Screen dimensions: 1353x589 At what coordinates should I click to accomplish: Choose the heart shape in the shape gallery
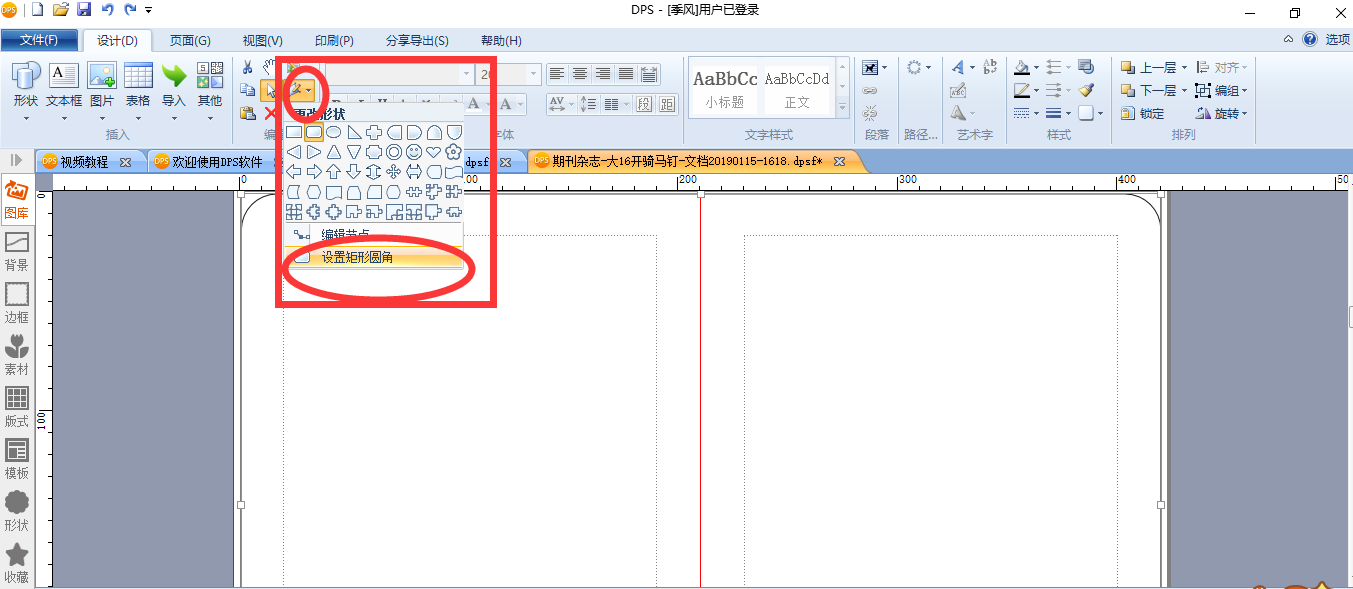pyautogui.click(x=433, y=152)
